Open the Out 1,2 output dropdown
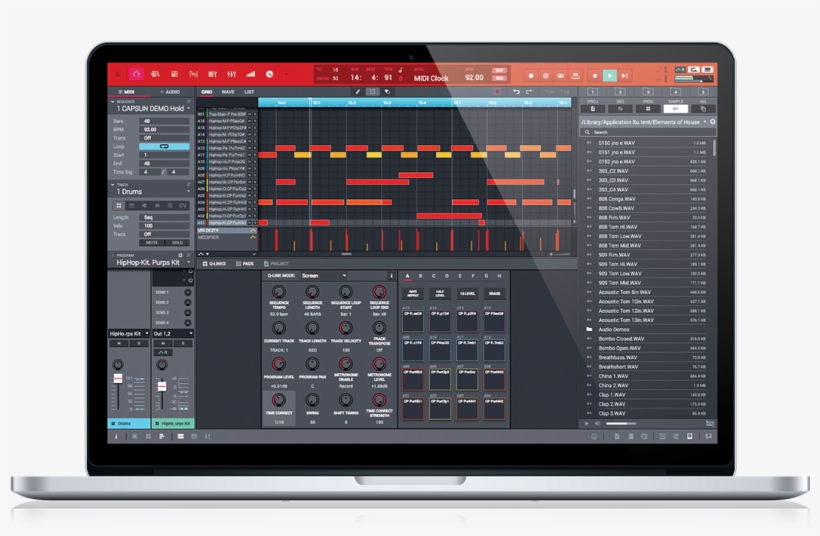Viewport: 820px width, 536px height. click(x=173, y=333)
